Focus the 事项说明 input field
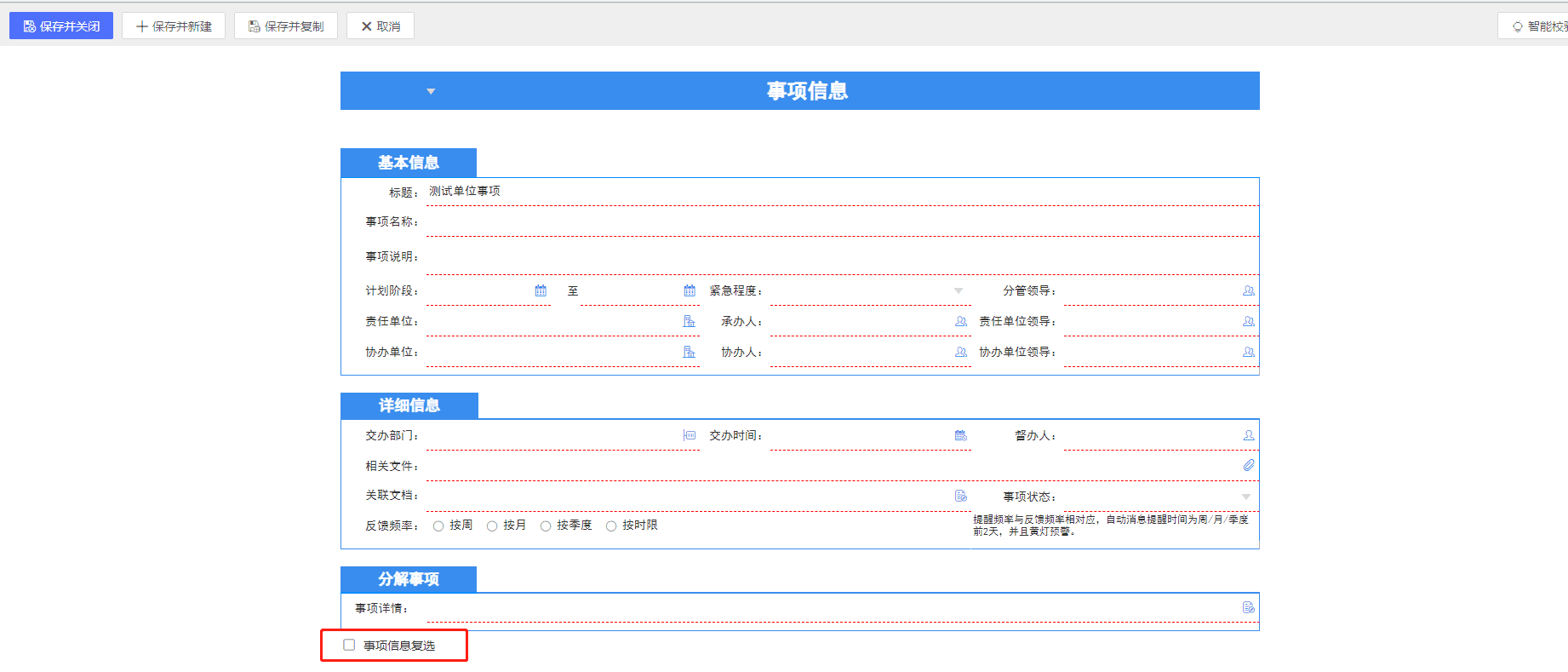Viewport: 1568px width, 672px height. click(x=842, y=257)
